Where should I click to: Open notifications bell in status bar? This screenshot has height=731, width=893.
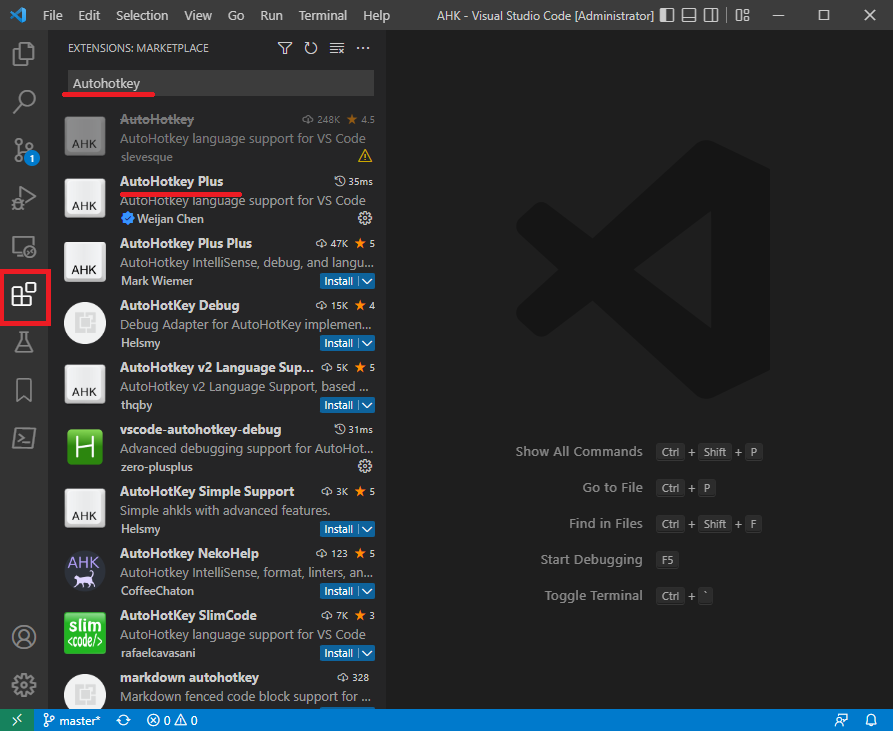point(871,720)
